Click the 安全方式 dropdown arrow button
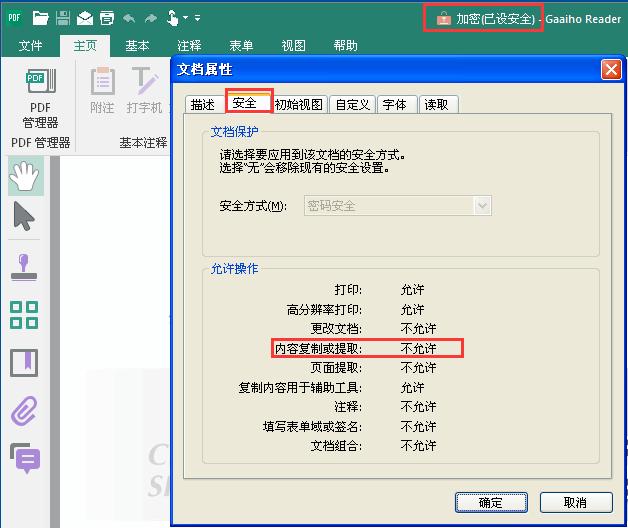The width and height of the screenshot is (628, 528). [x=483, y=206]
